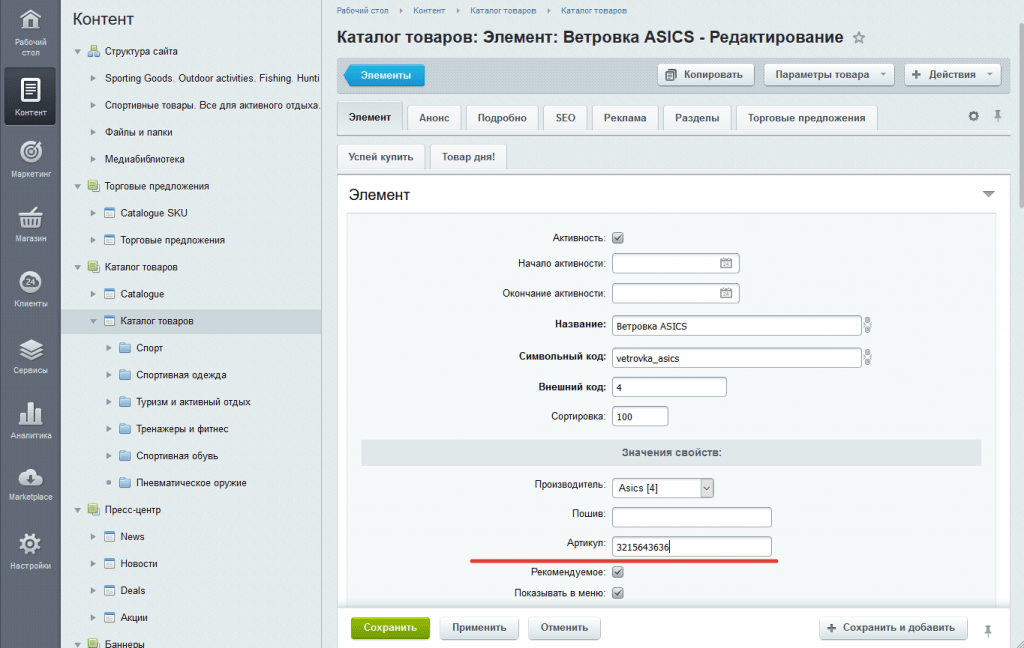Click link icon next to Символьный код field
The width and height of the screenshot is (1024, 648).
pyautogui.click(x=867, y=357)
